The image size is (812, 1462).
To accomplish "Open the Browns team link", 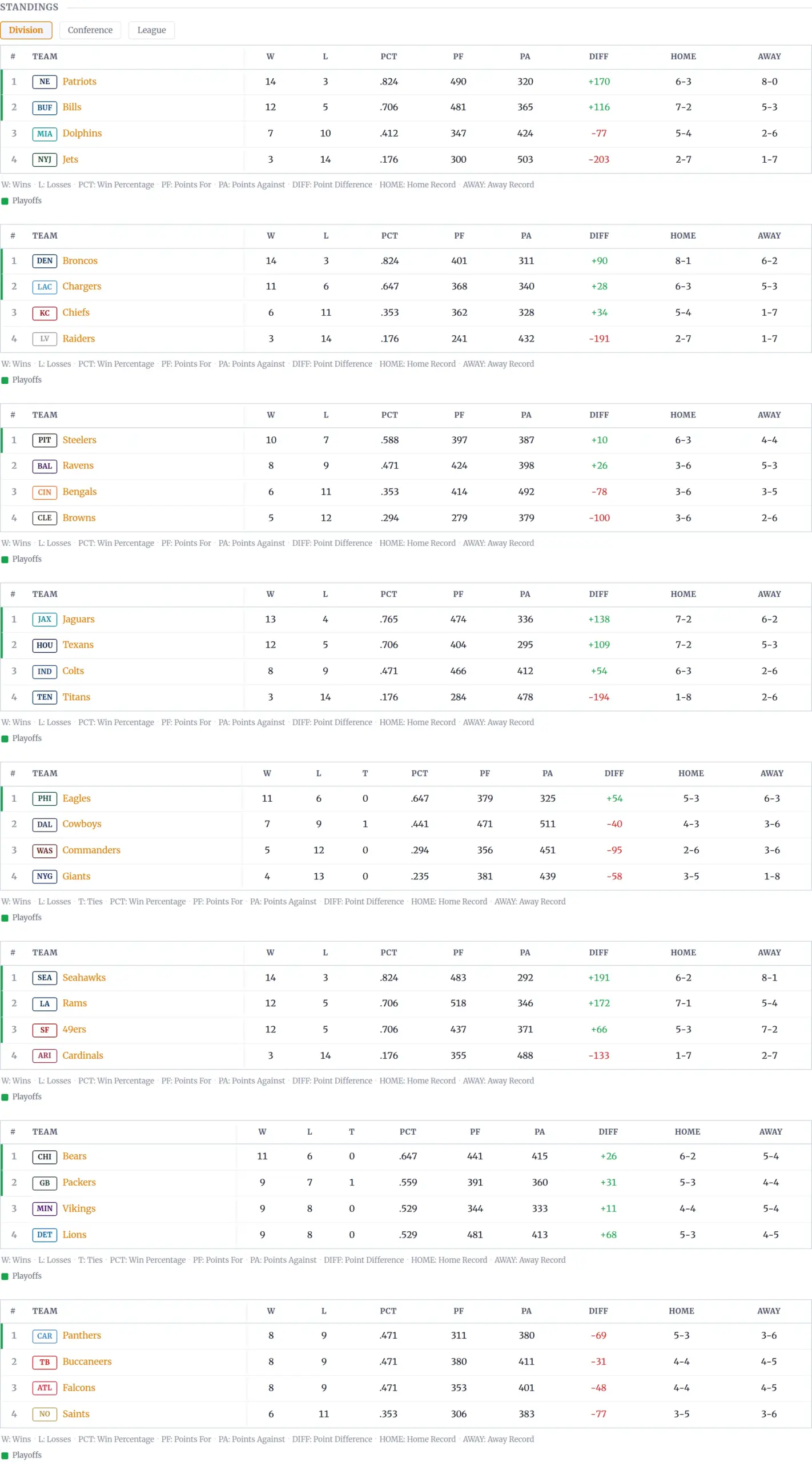I will (79, 518).
